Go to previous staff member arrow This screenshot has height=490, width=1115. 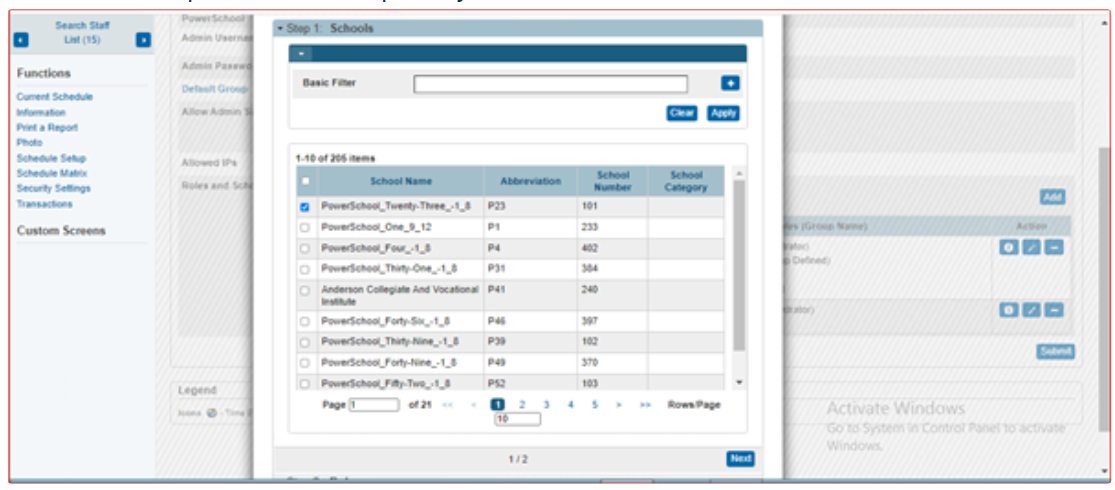[22, 40]
